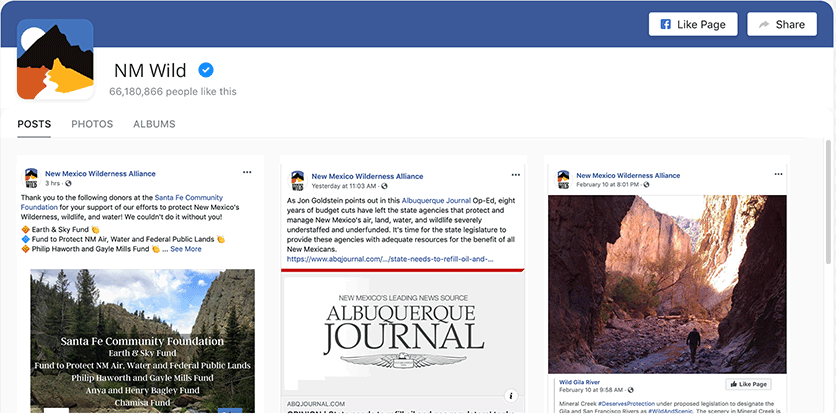Expand the donors post with See More

pos(185,249)
